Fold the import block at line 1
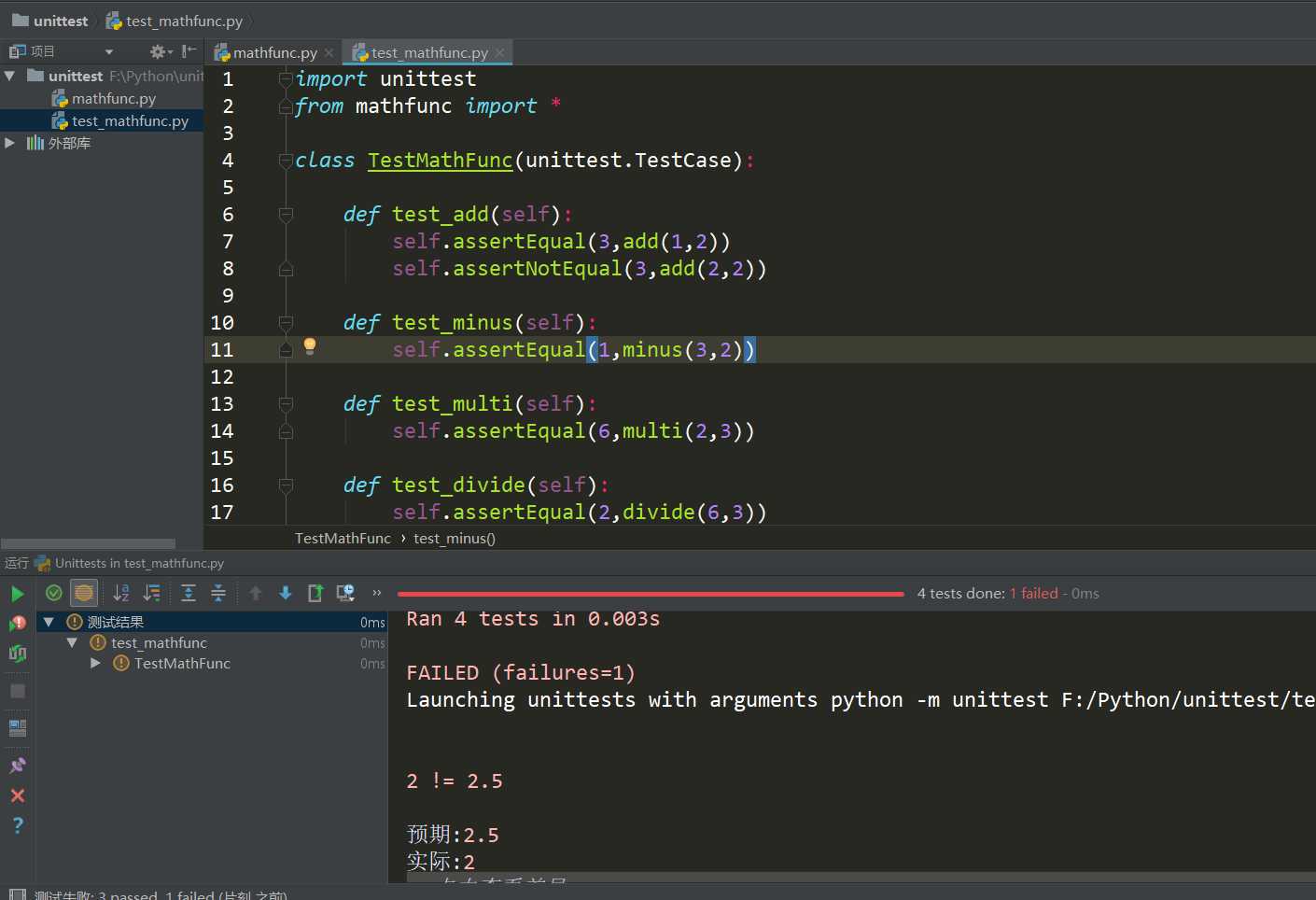This screenshot has height=900, width=1316. 286,79
